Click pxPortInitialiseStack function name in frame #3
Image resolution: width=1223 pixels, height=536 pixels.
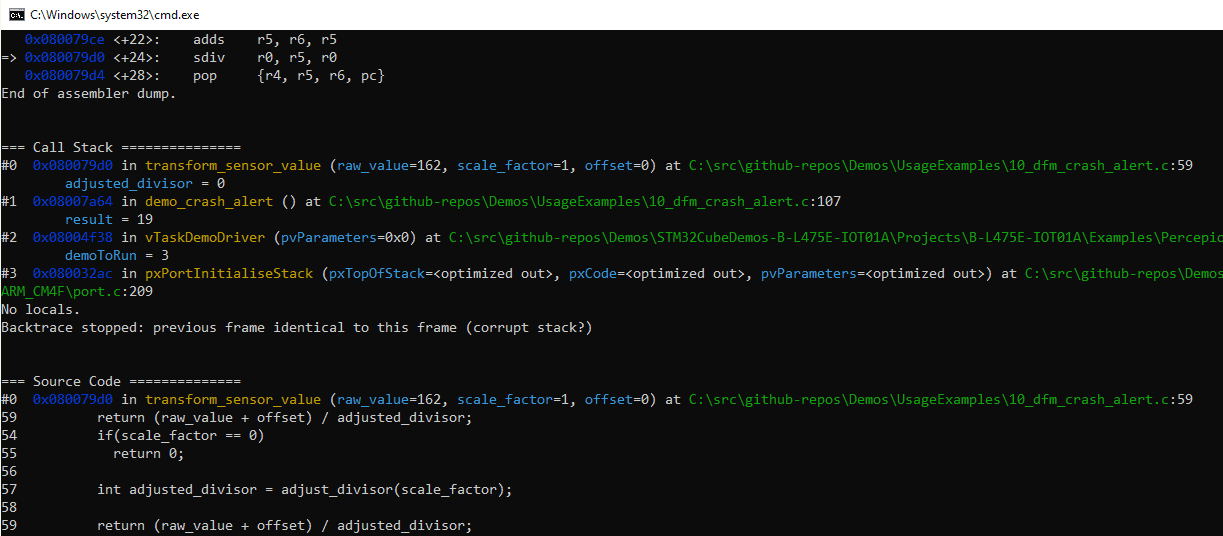tap(228, 273)
